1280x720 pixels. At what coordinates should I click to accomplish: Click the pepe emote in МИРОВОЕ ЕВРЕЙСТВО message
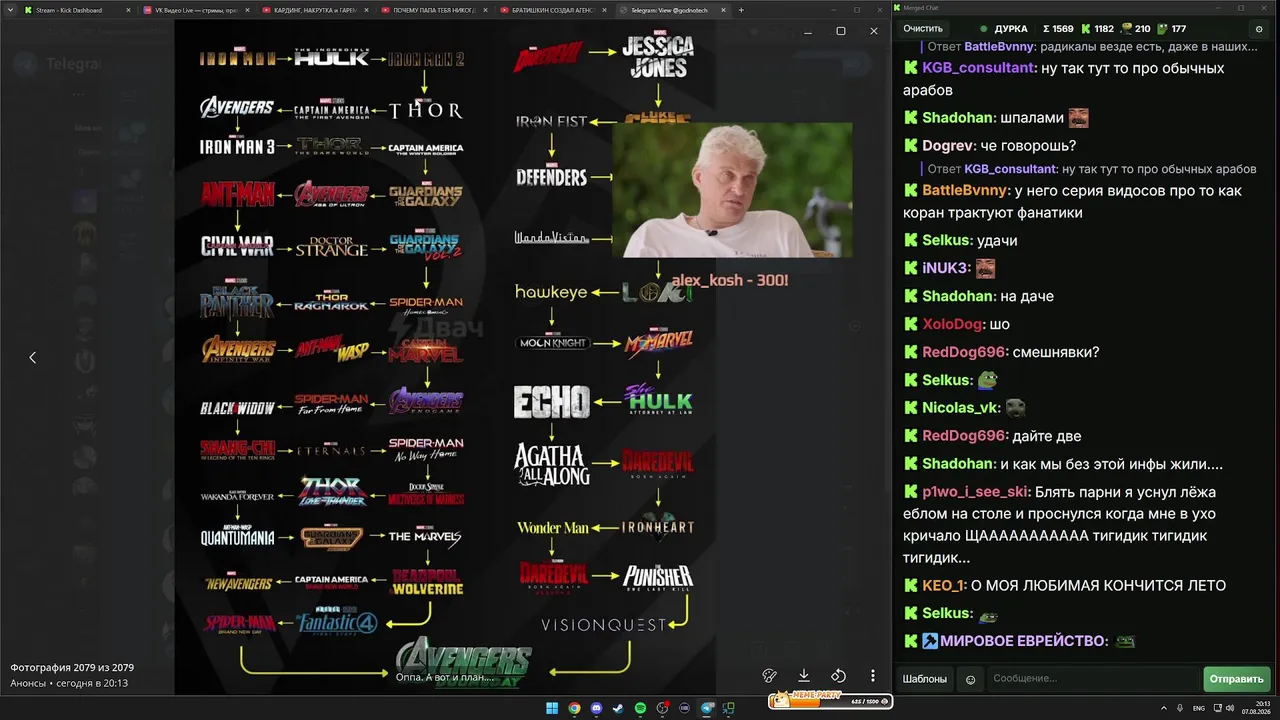[1125, 641]
